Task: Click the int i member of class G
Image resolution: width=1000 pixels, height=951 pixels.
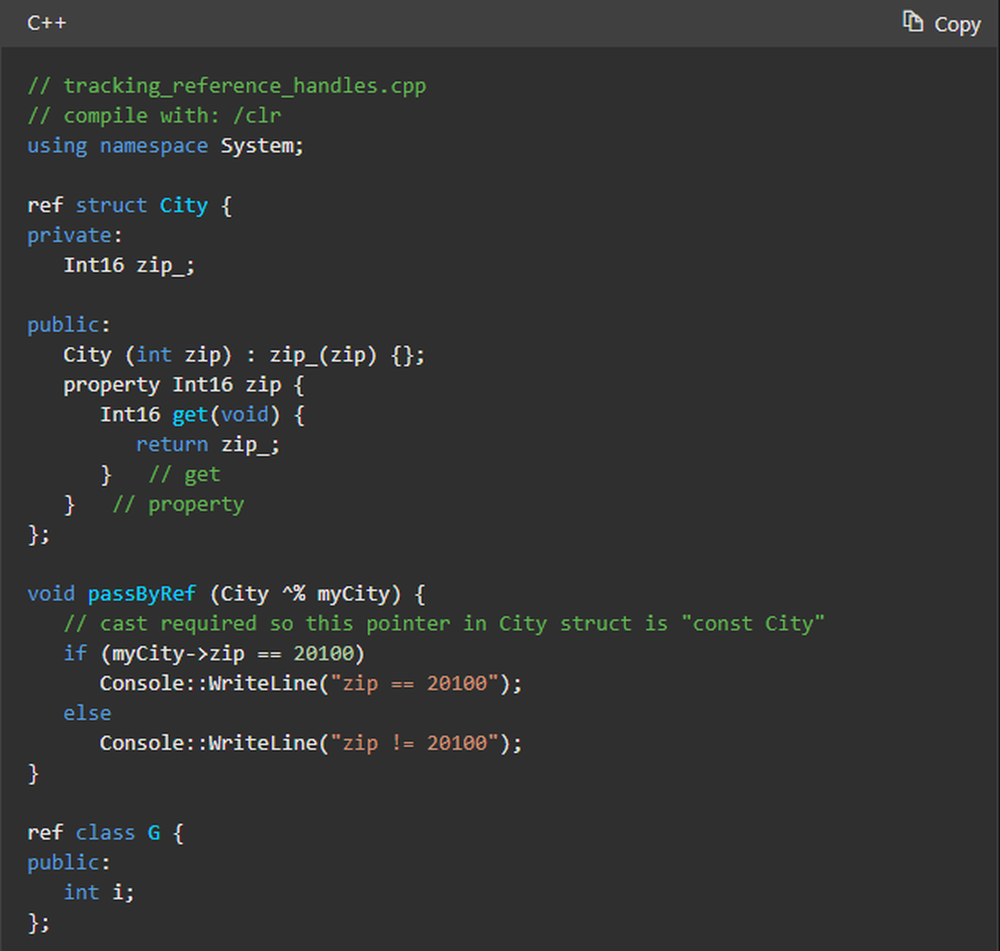Action: click(97, 892)
